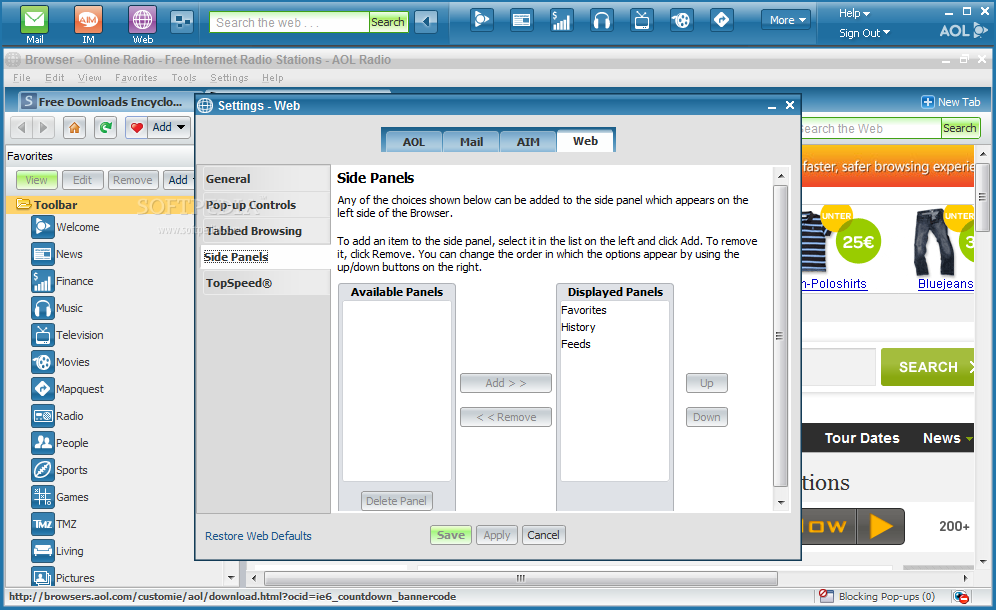Viewport: 996px width, 610px height.
Task: Click the Save button
Action: [x=451, y=535]
